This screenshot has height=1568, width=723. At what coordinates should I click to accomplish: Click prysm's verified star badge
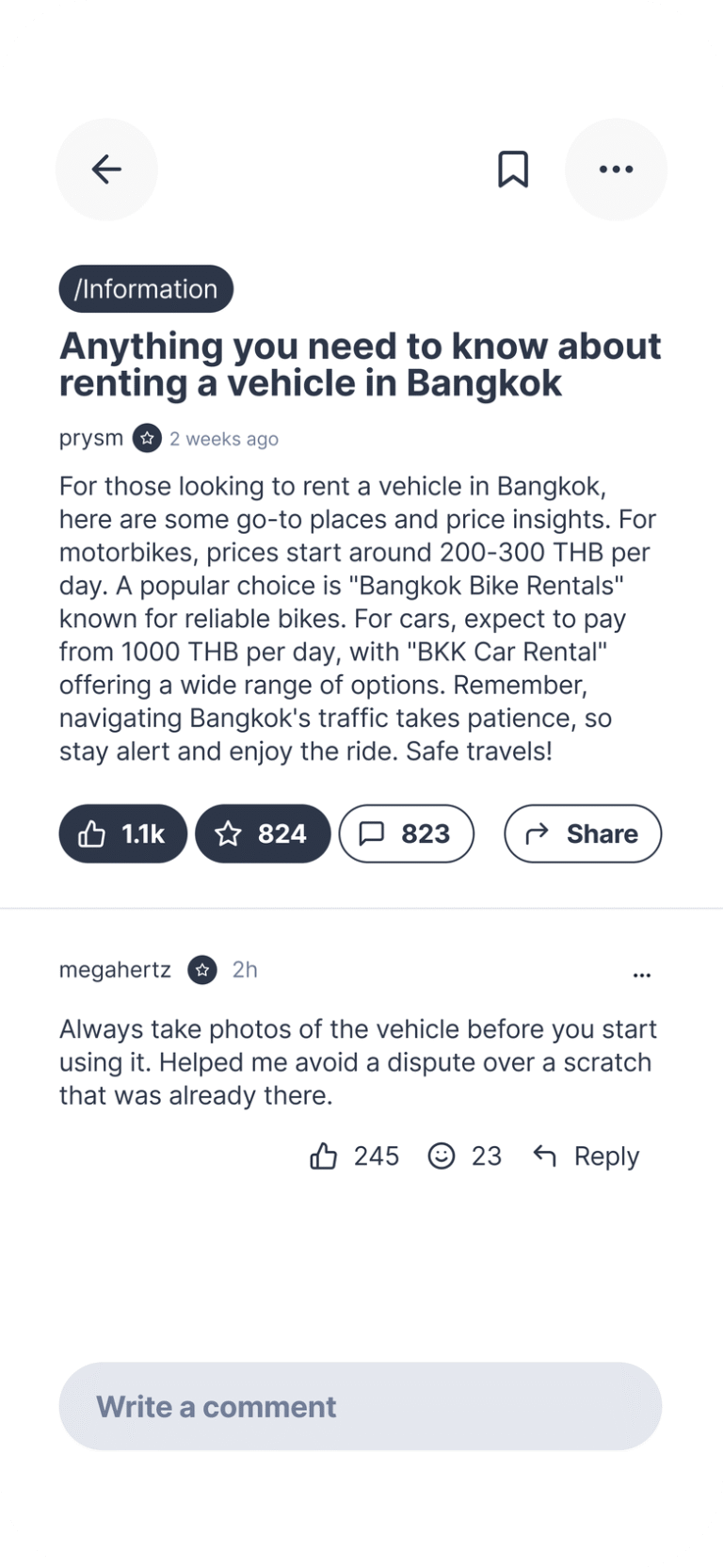tap(147, 438)
